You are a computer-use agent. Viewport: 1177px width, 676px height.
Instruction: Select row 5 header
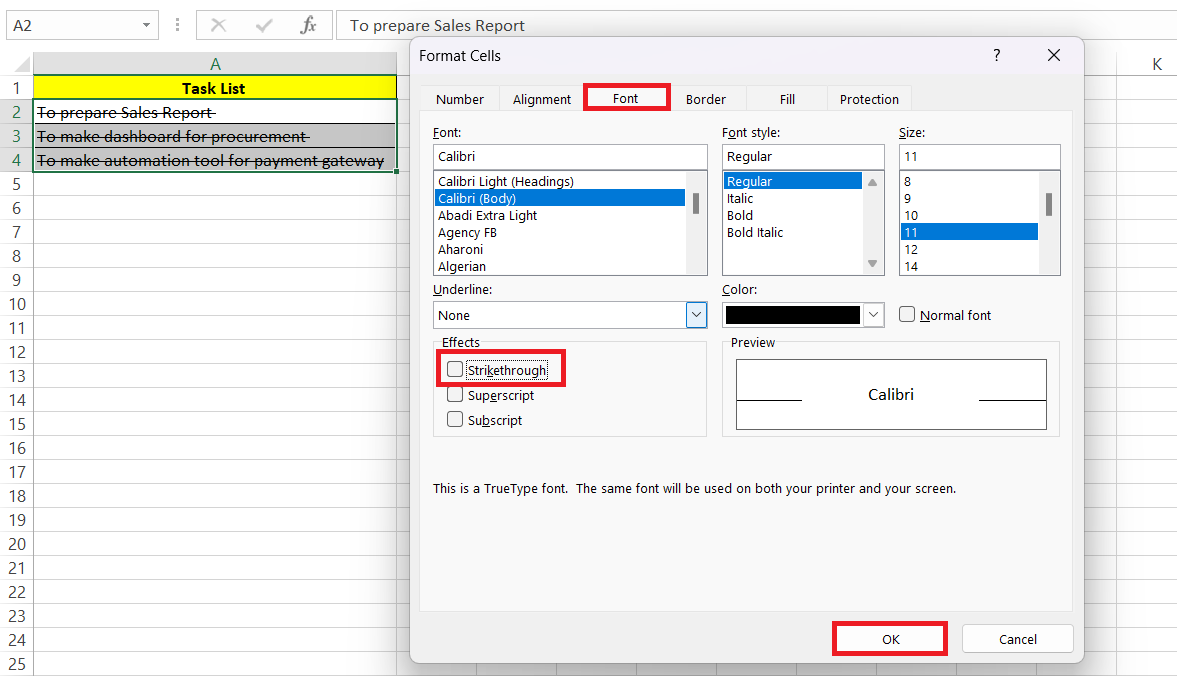(17, 184)
